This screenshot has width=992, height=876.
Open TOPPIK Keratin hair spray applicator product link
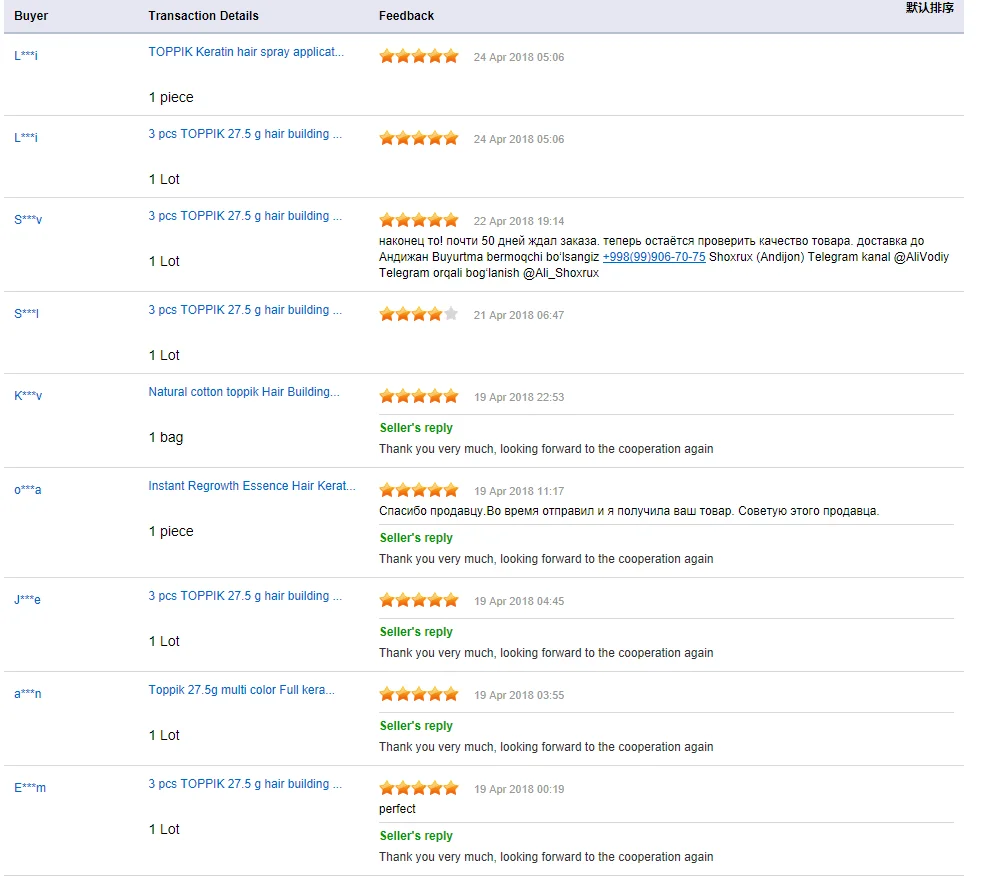click(246, 52)
